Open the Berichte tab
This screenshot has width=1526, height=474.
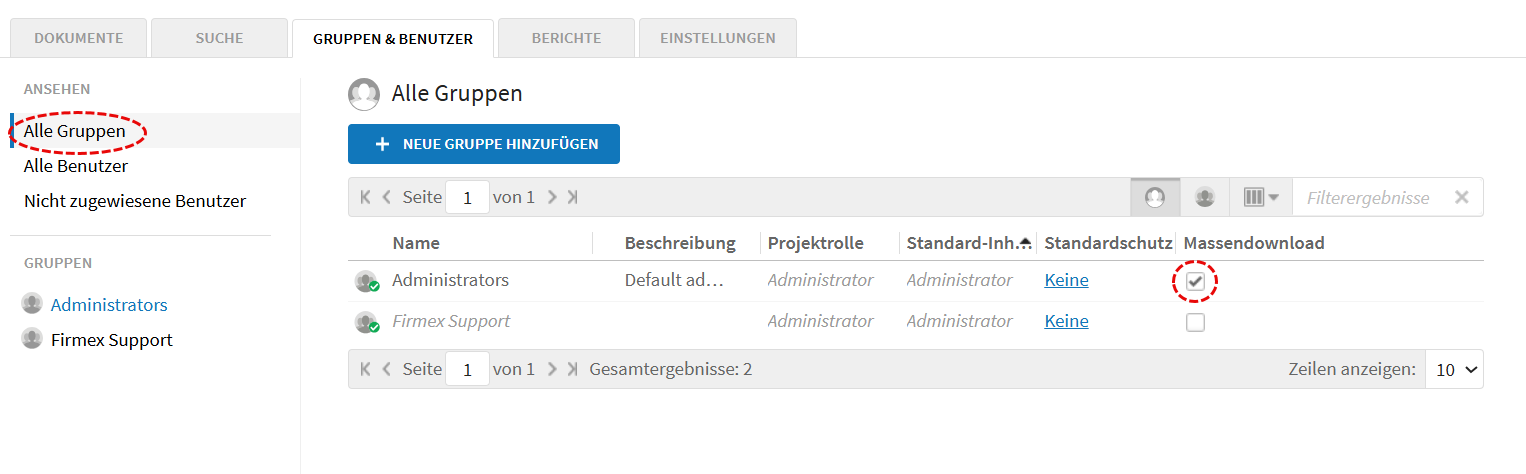(x=567, y=38)
